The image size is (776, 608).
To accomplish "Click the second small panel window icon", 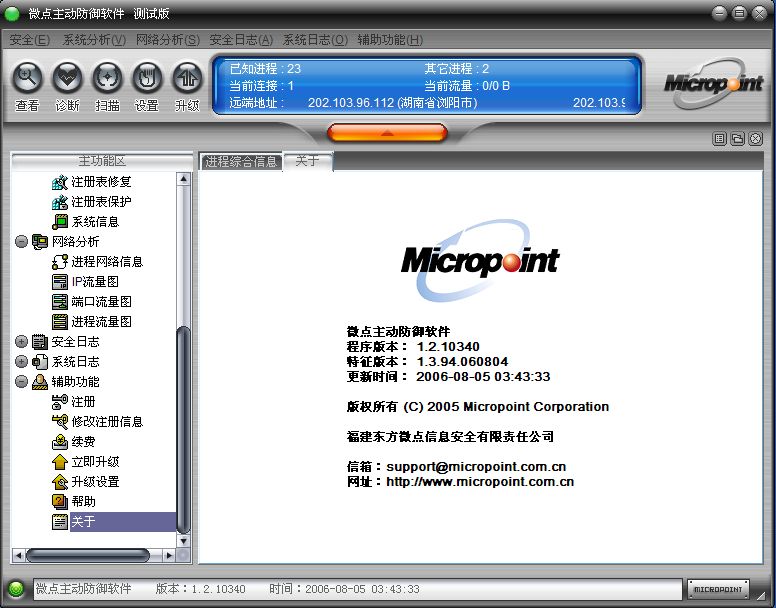I will [737, 139].
